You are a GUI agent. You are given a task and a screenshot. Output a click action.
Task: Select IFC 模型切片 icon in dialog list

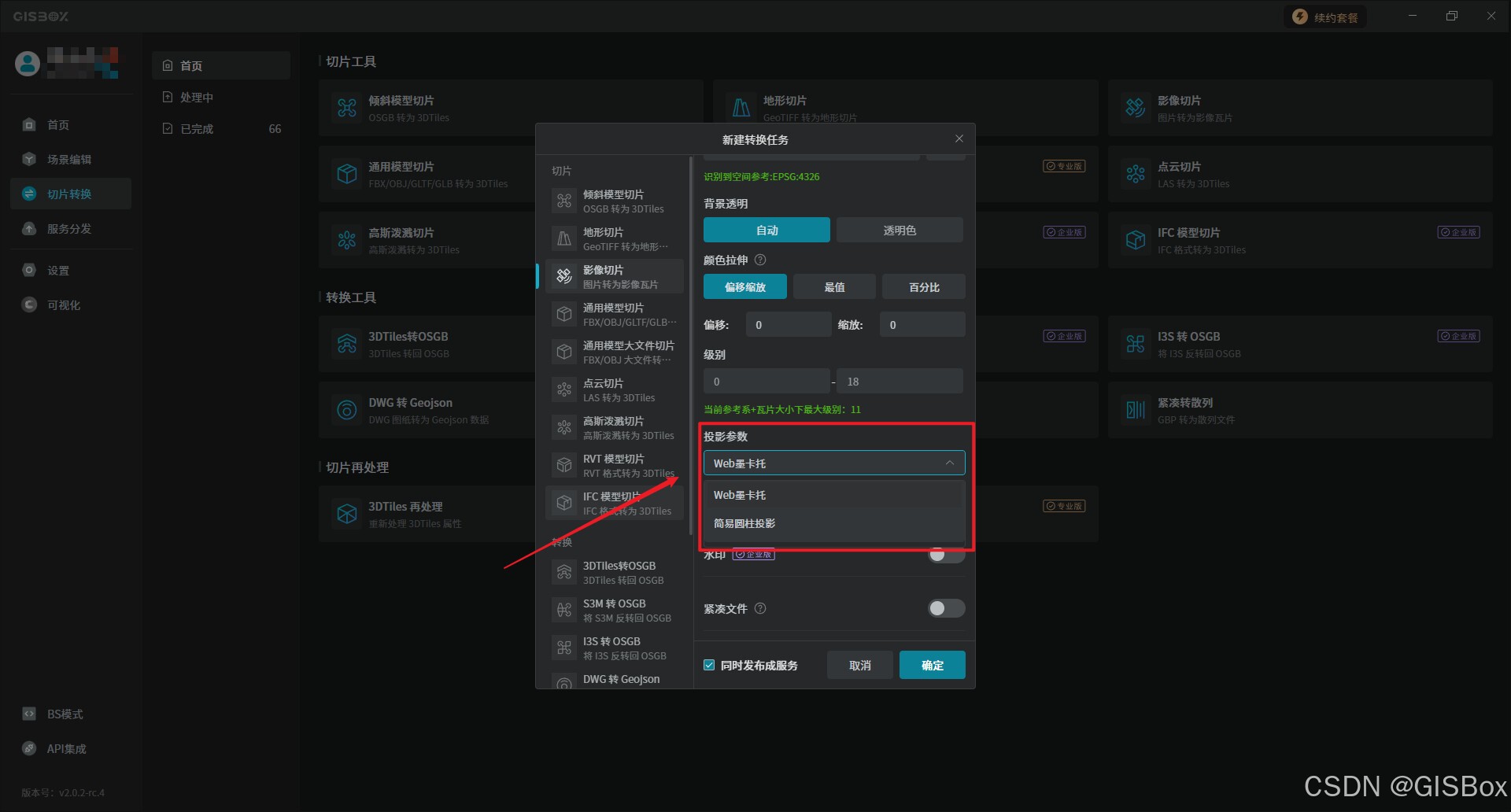tap(564, 504)
